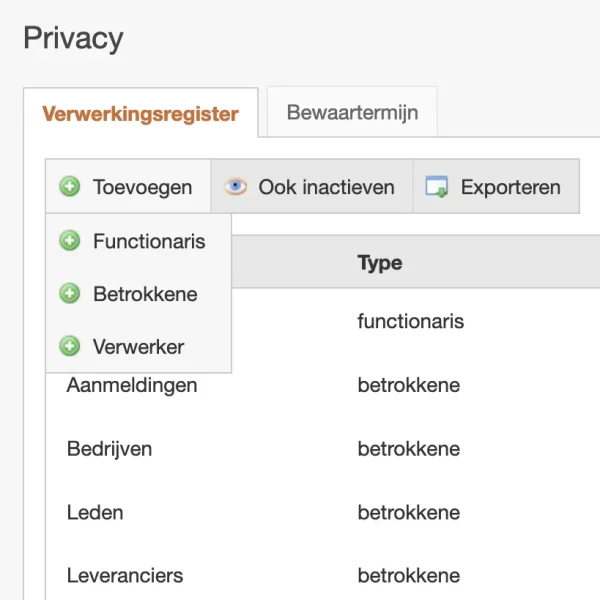Screen dimensions: 600x600
Task: Choose Verwerker from the Toevoegen menu
Action: (x=138, y=347)
